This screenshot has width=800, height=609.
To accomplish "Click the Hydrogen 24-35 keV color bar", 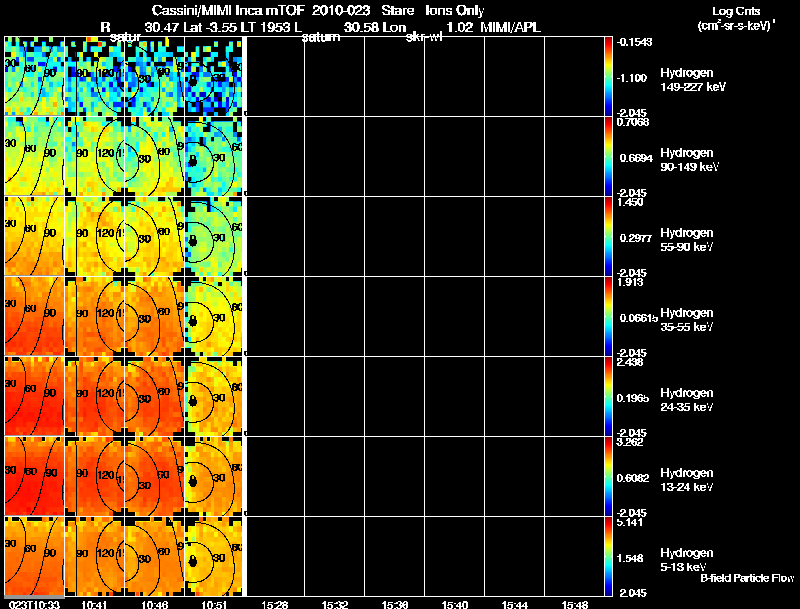I will click(x=609, y=396).
